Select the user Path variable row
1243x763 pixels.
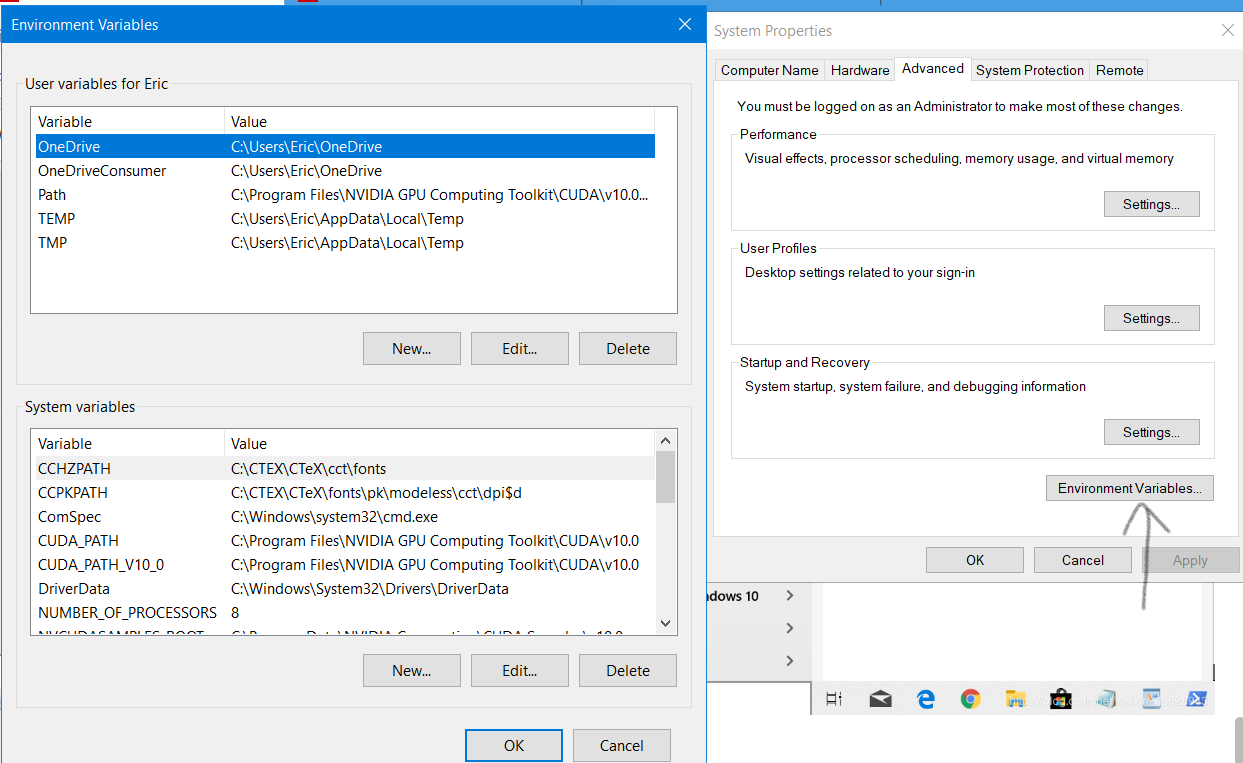[345, 195]
